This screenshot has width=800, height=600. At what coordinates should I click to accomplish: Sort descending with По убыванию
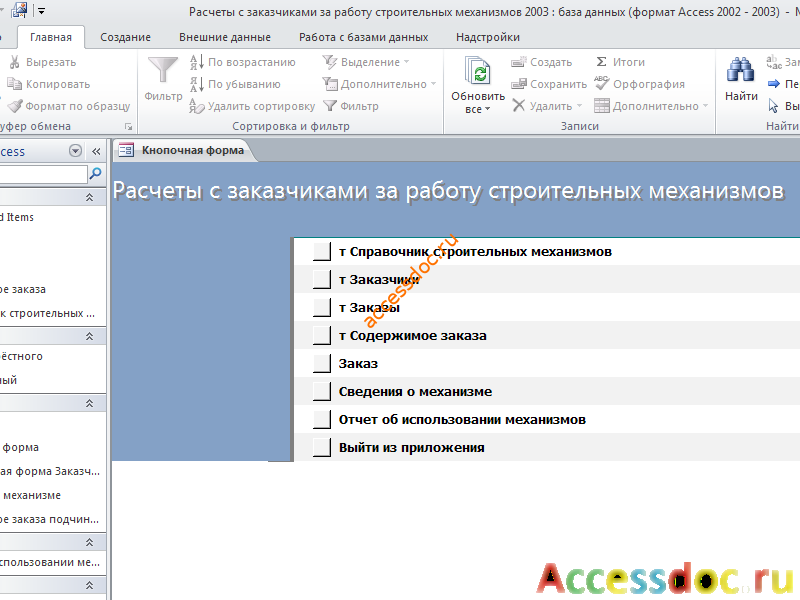tap(235, 84)
